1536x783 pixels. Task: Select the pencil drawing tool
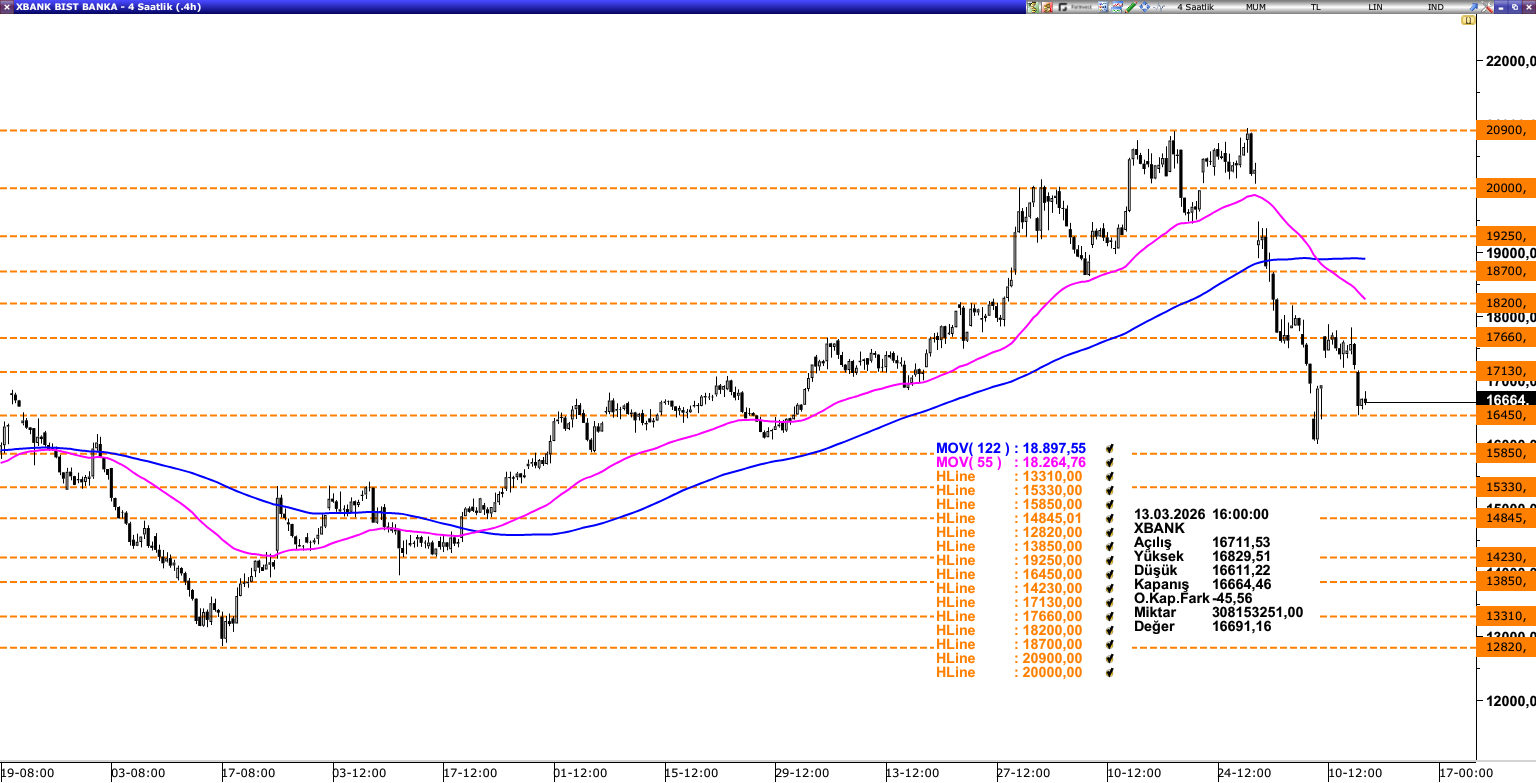click(x=1131, y=8)
